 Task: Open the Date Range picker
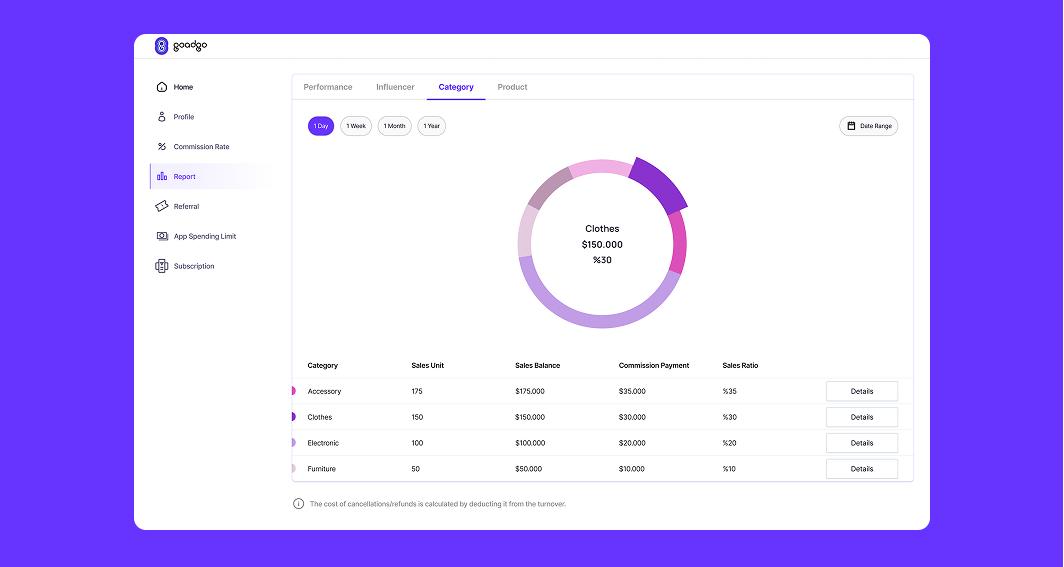(x=869, y=126)
